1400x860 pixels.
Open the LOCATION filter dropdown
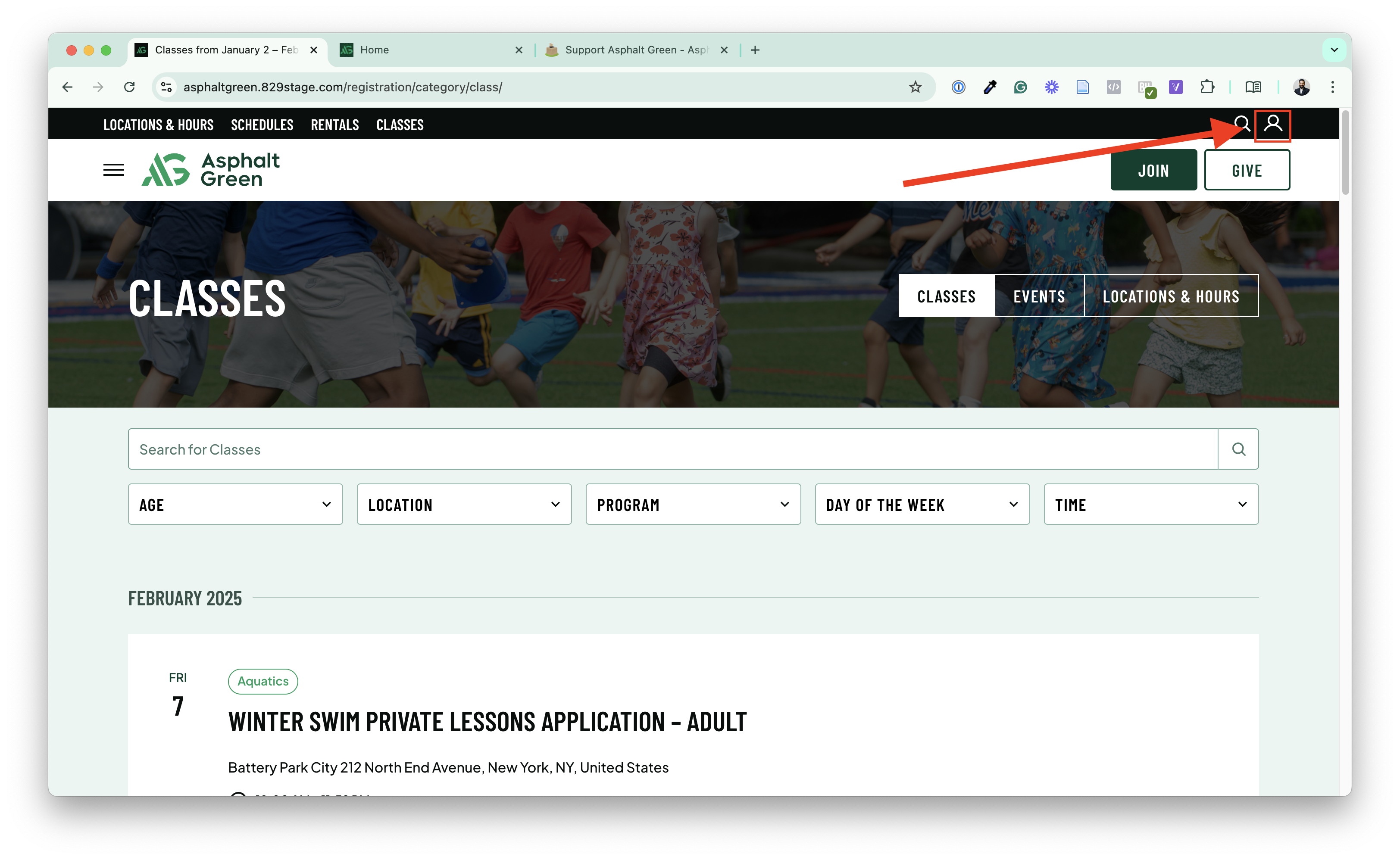click(464, 505)
